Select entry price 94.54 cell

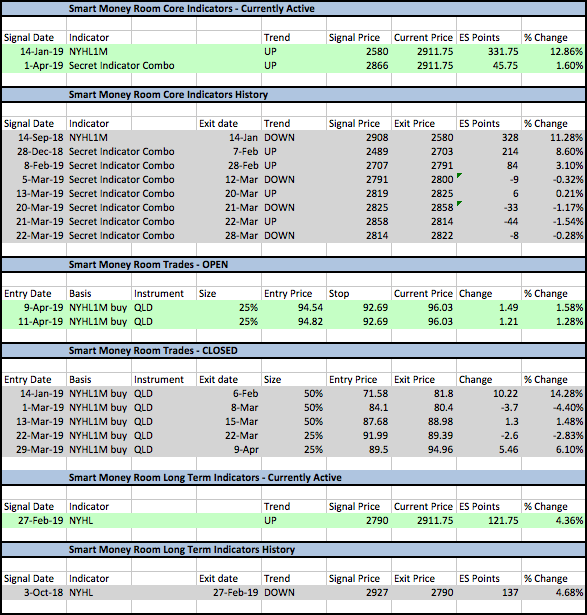310,308
